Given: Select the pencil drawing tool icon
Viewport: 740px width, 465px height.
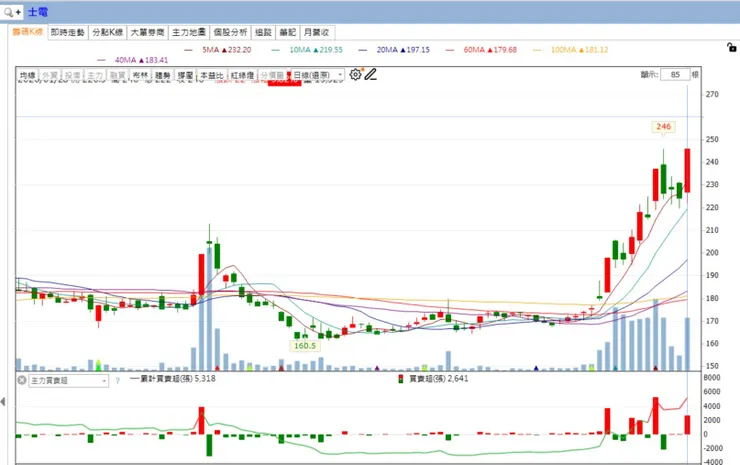Looking at the screenshot, I should [x=370, y=75].
